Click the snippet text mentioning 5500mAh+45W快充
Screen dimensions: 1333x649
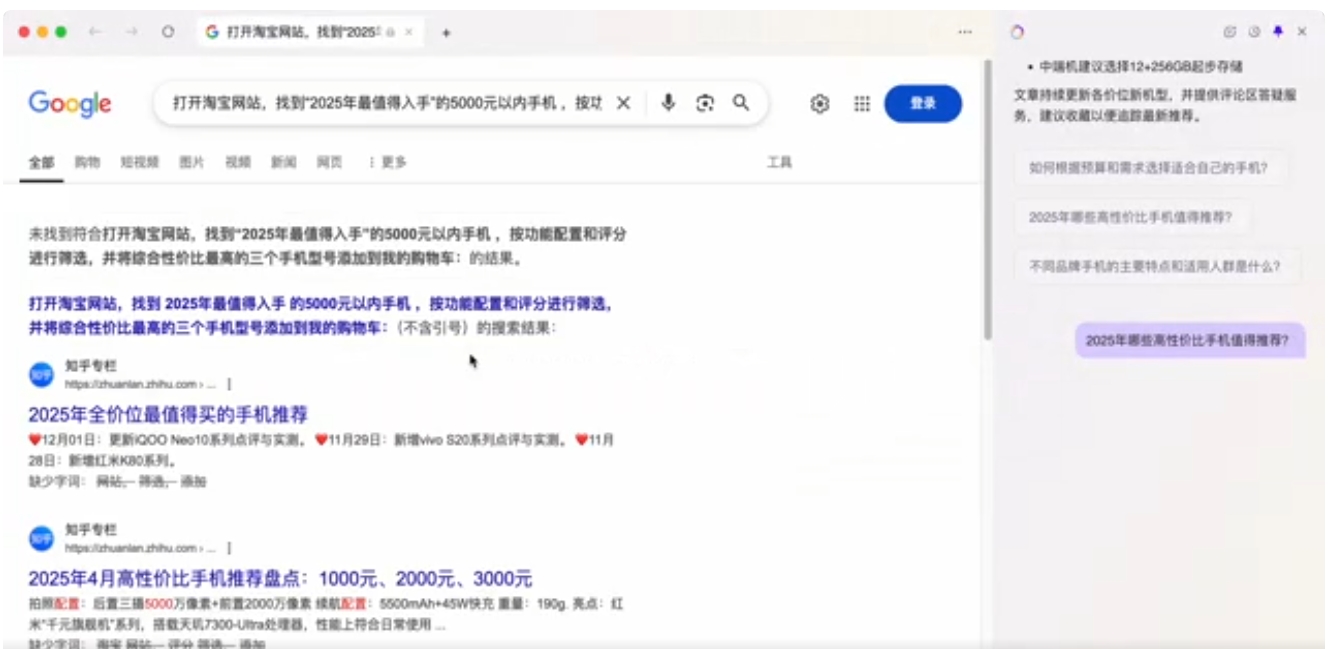click(327, 614)
